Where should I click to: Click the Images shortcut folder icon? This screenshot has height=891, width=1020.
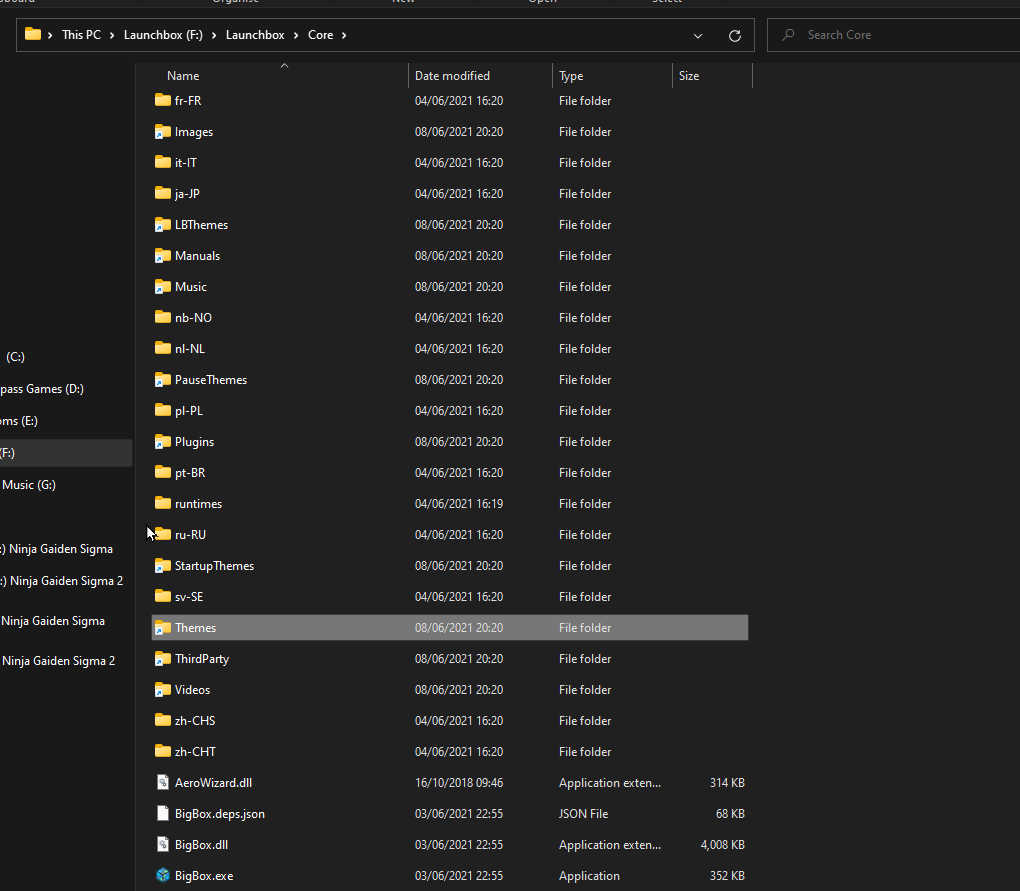click(x=163, y=131)
